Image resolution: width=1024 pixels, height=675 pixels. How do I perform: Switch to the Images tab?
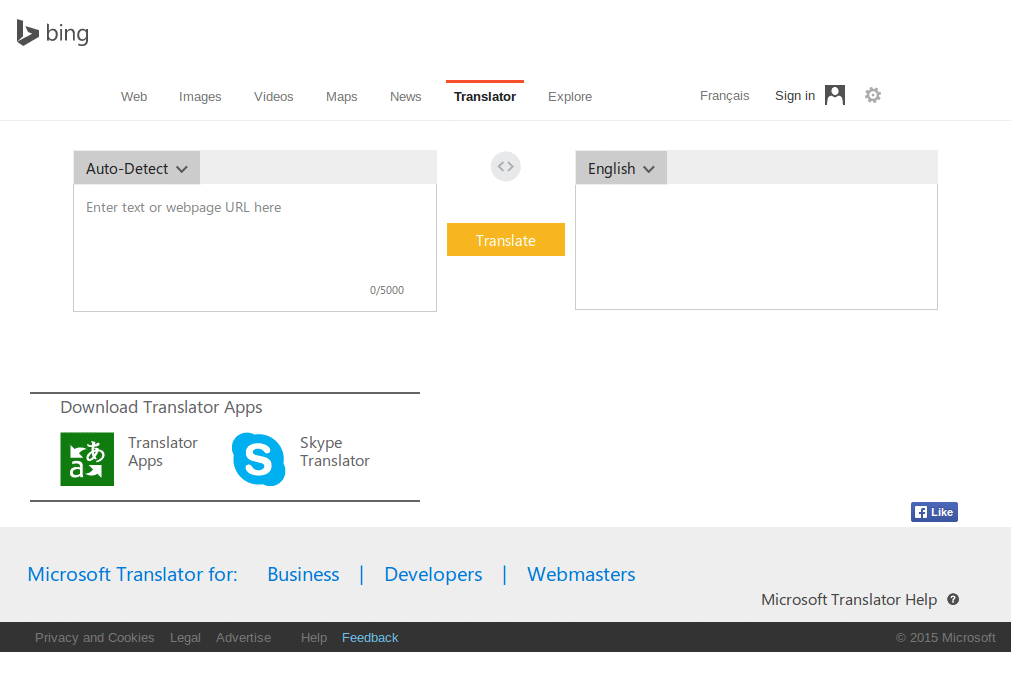coord(200,96)
